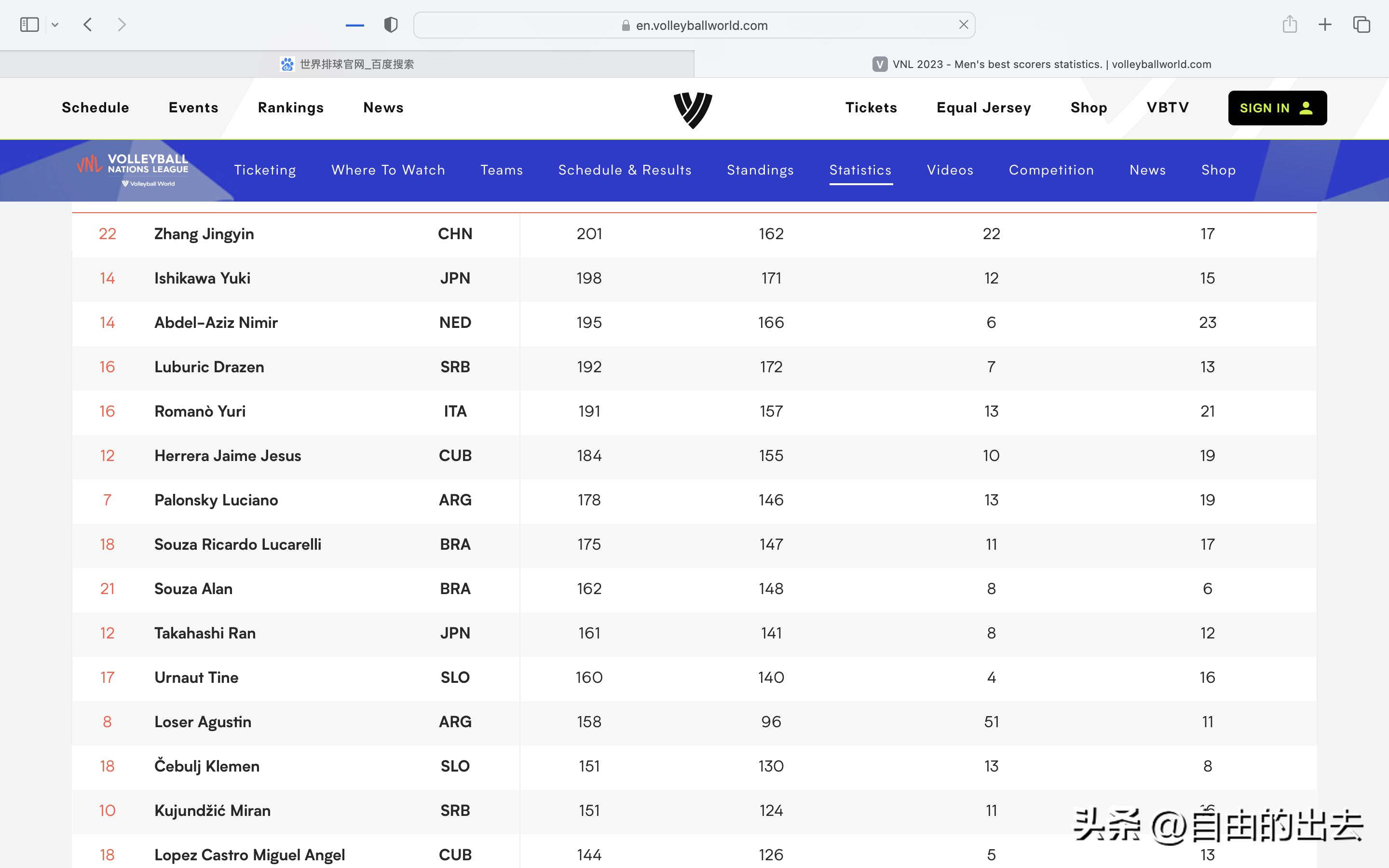Open the privacy shield report icon

pyautogui.click(x=390, y=25)
